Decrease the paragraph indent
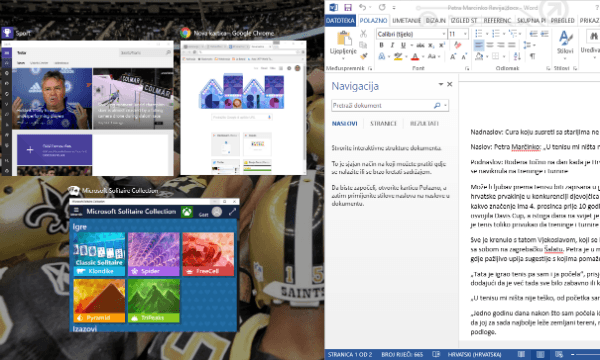Screen dimensions: 600x360 coord(533,34)
